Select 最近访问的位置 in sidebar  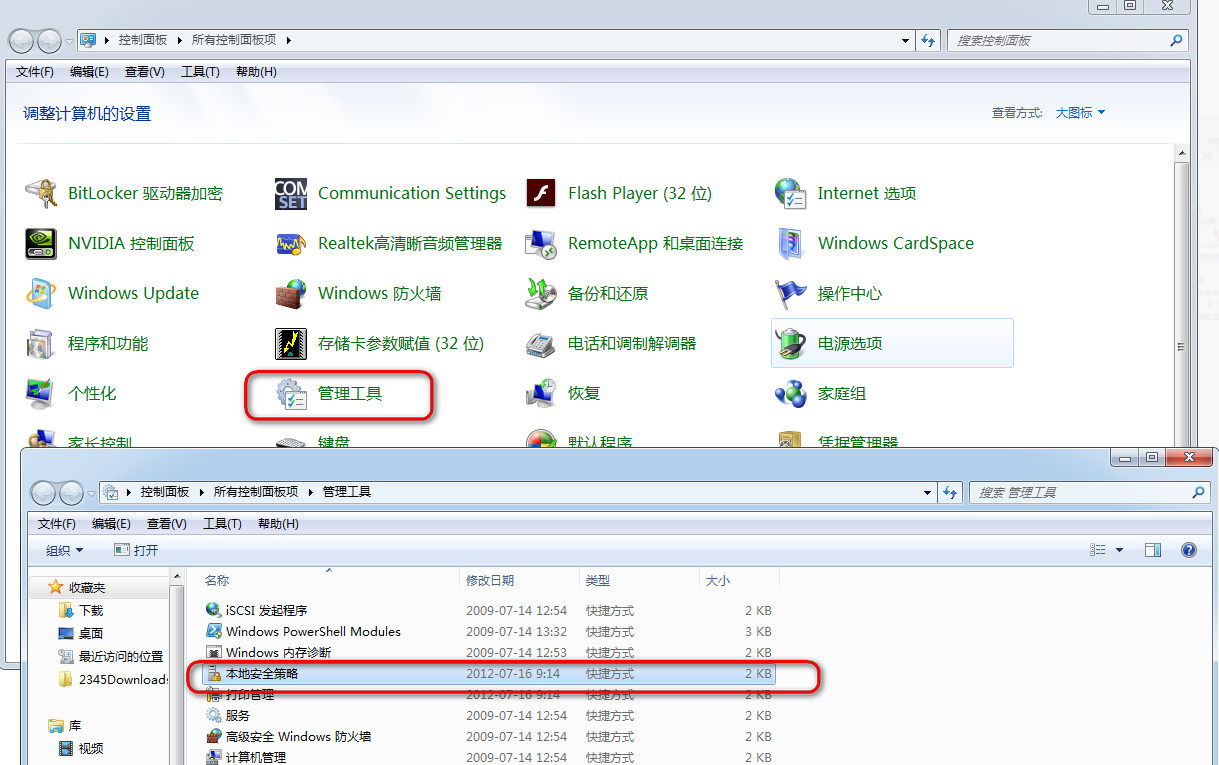tap(110, 656)
